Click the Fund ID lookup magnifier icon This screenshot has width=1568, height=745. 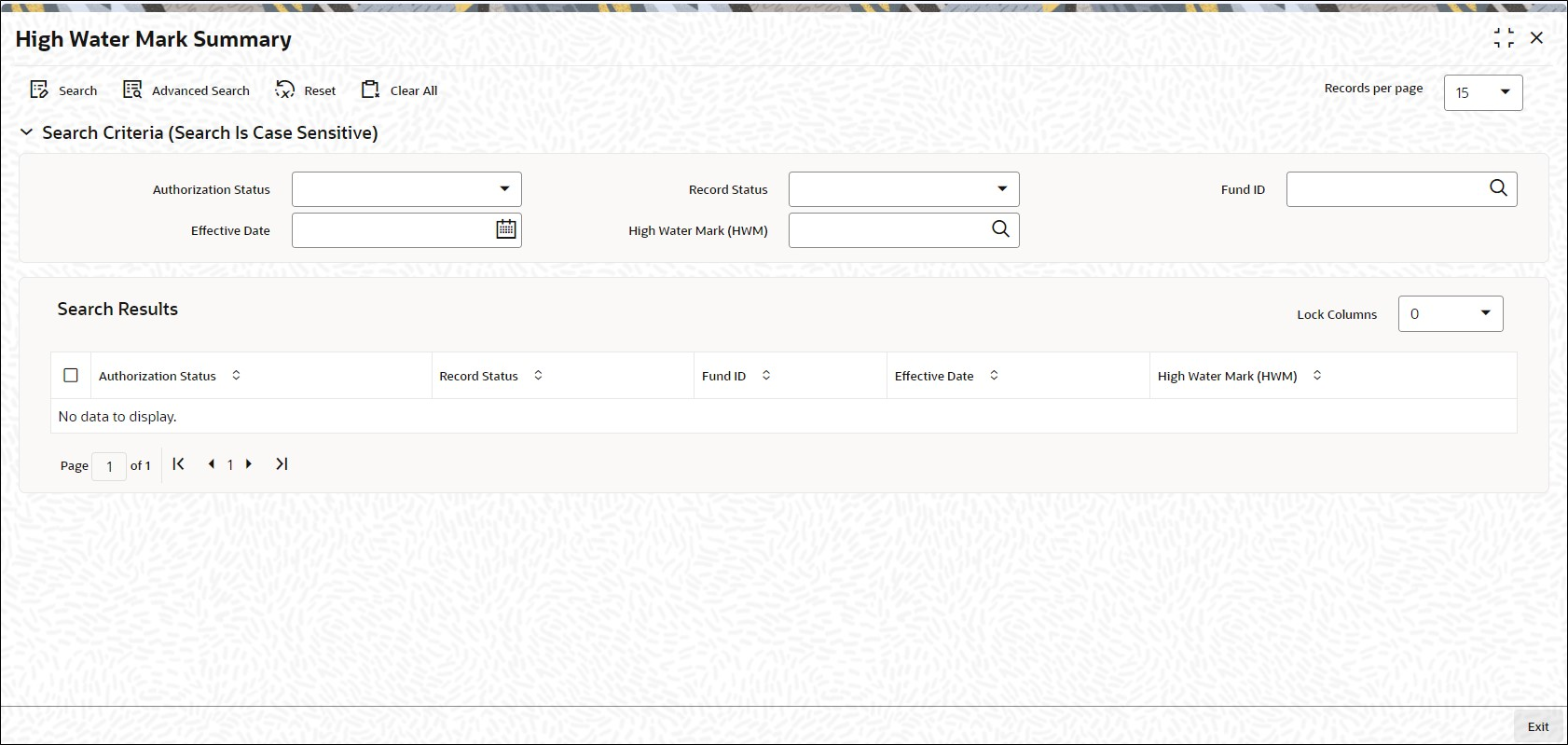[1498, 188]
